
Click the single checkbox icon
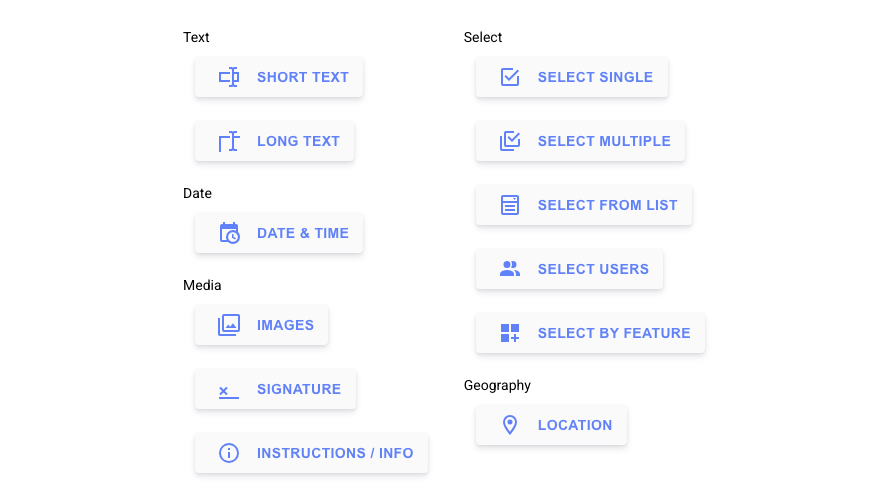click(510, 77)
